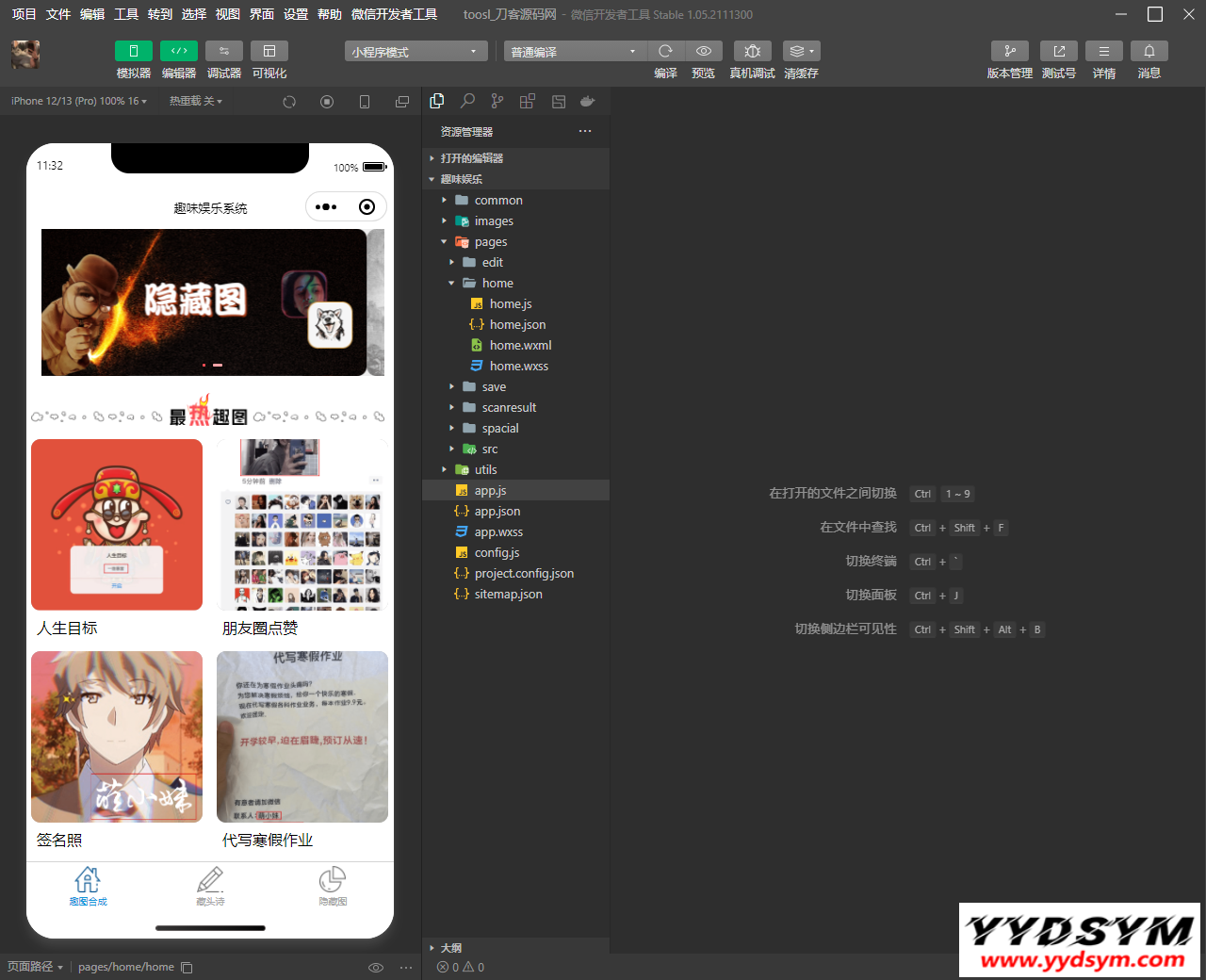This screenshot has width=1206, height=980.
Task: Toggle the page preview eye icon
Action: pos(376,967)
